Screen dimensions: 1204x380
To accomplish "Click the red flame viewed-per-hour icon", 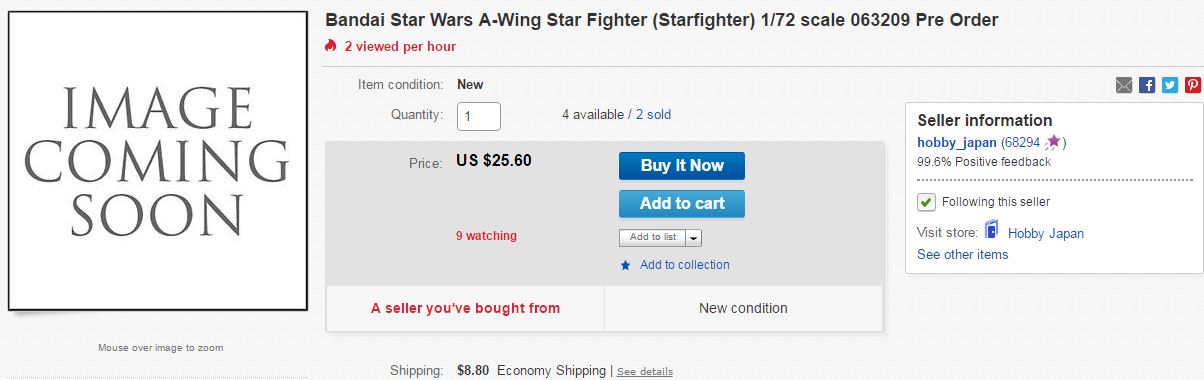I will point(331,46).
